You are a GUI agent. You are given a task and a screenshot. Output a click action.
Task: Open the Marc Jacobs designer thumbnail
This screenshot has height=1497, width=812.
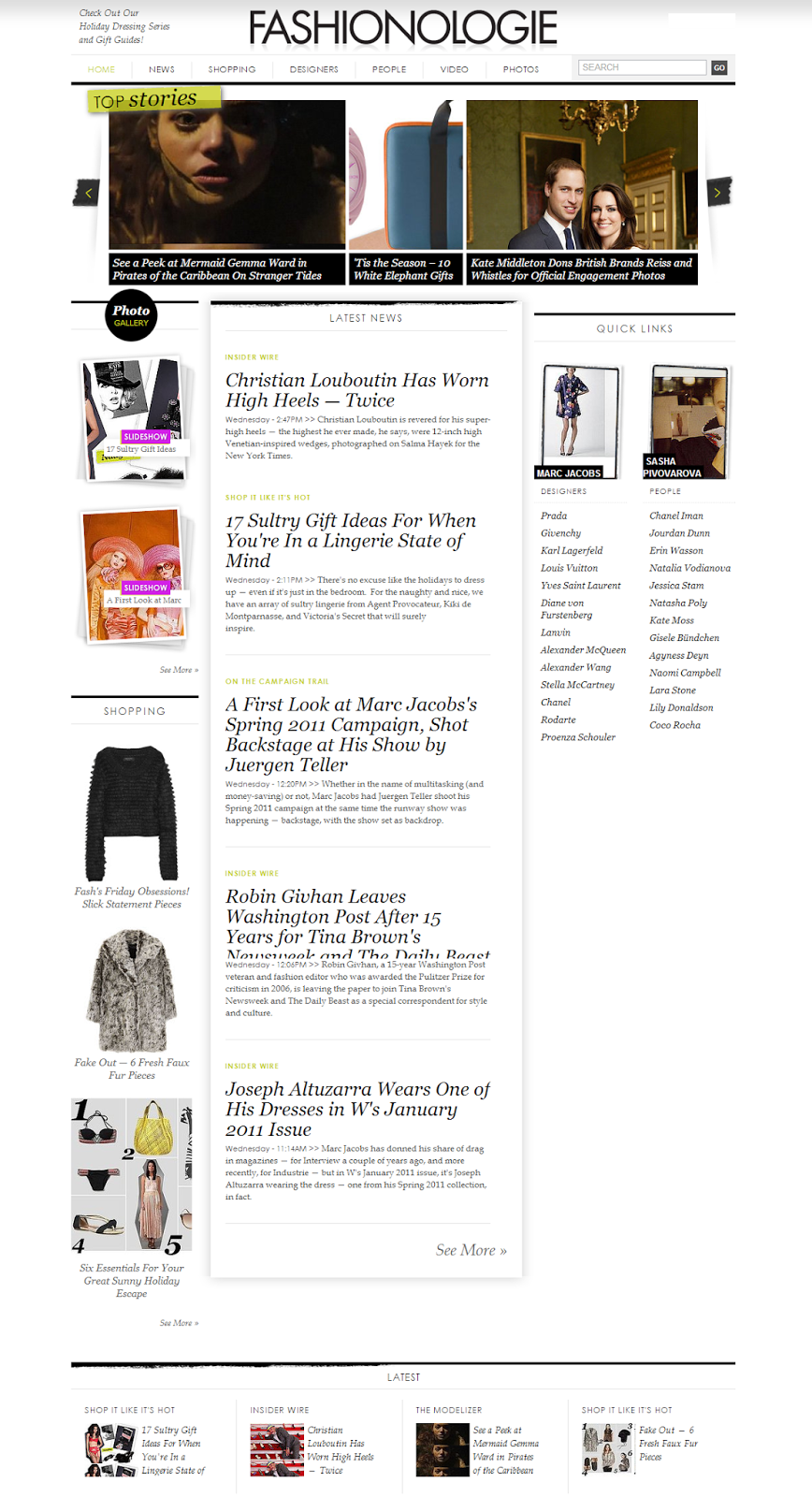pos(580,422)
